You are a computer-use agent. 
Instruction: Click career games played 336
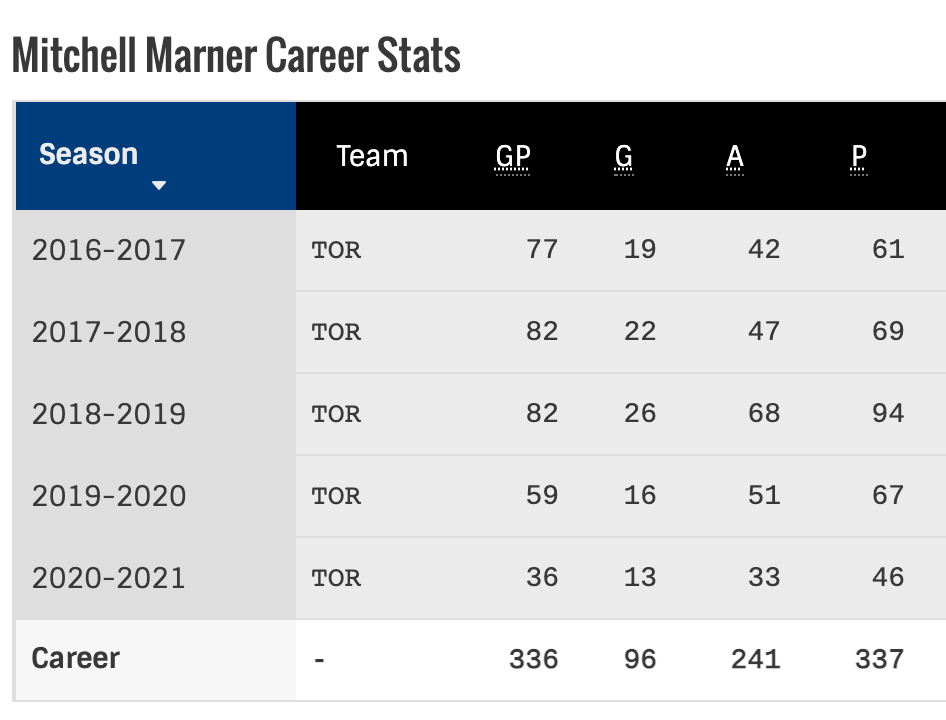(533, 658)
